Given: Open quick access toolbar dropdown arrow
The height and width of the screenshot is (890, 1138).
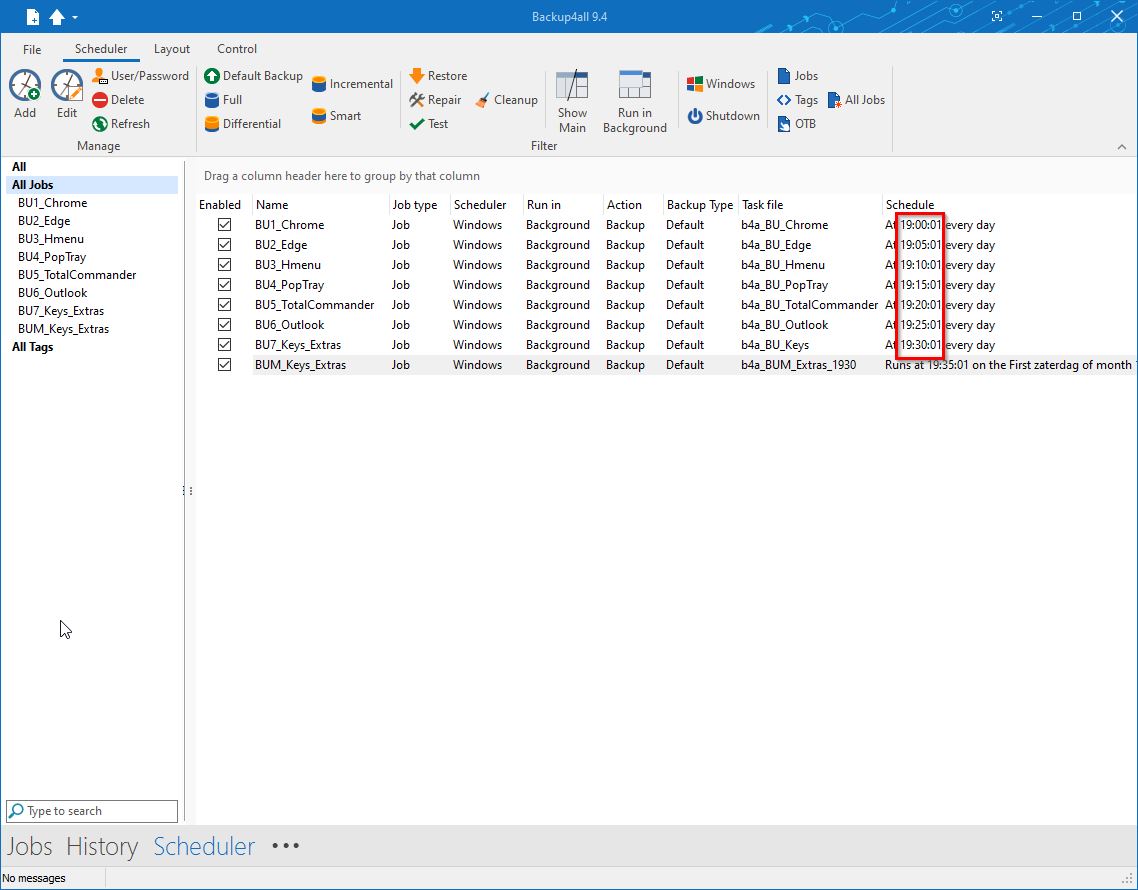Looking at the screenshot, I should 75,17.
